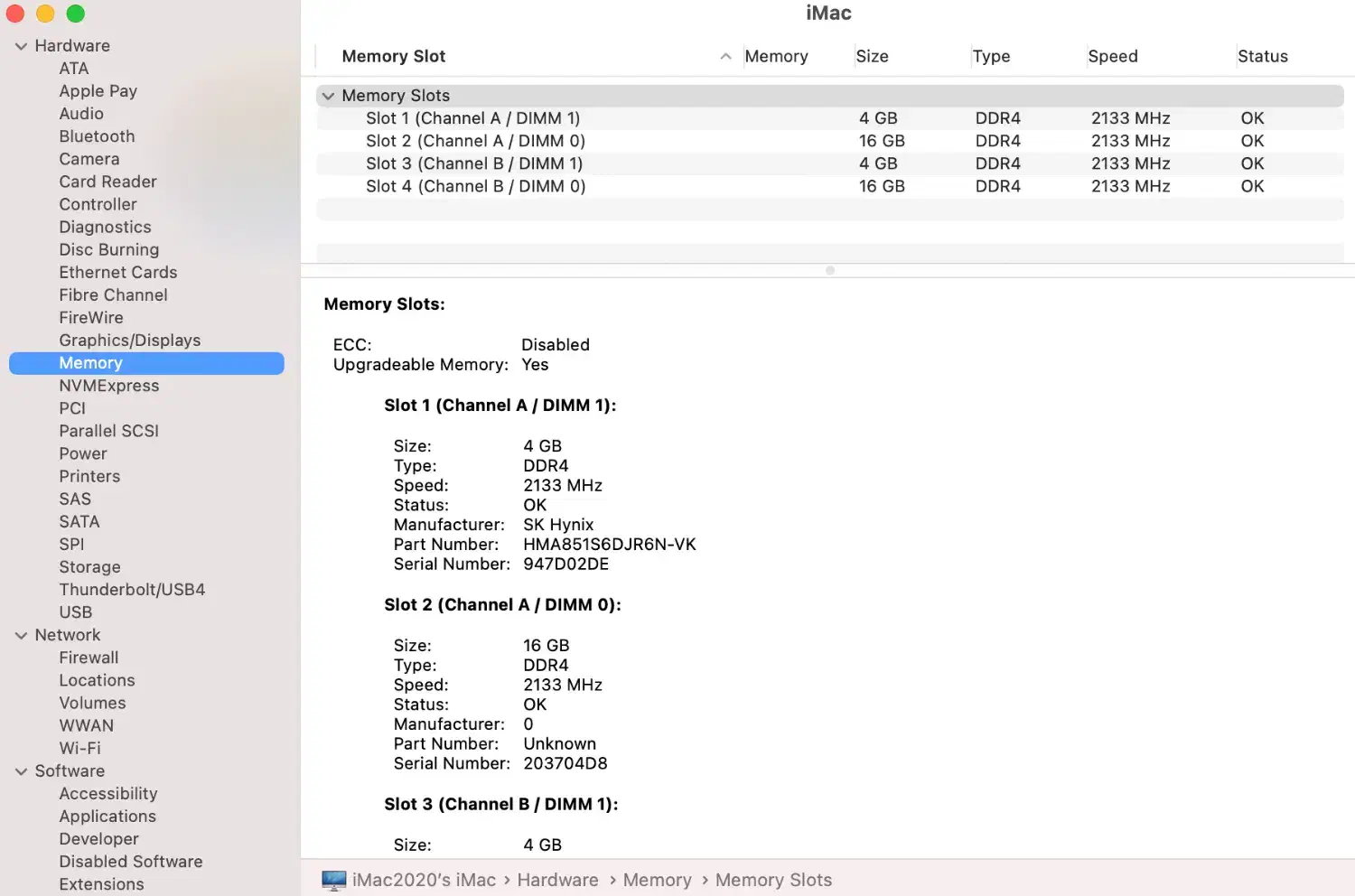Show Storage hardware information
The height and width of the screenshot is (896, 1355).
click(89, 567)
